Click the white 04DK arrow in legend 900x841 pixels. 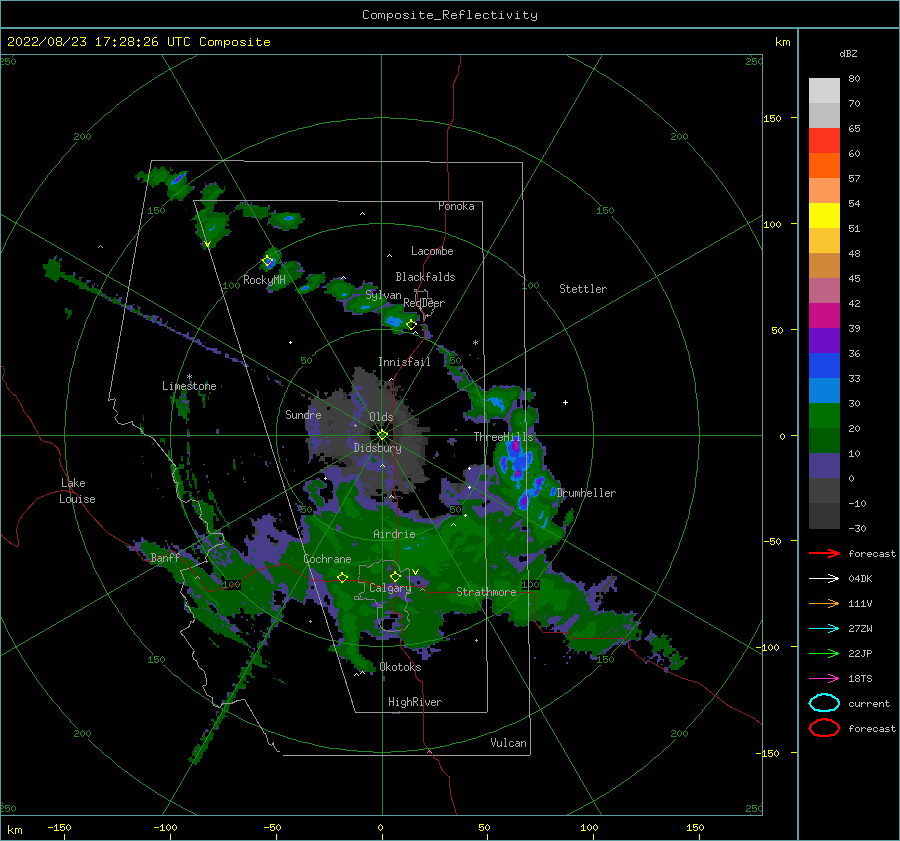824,579
